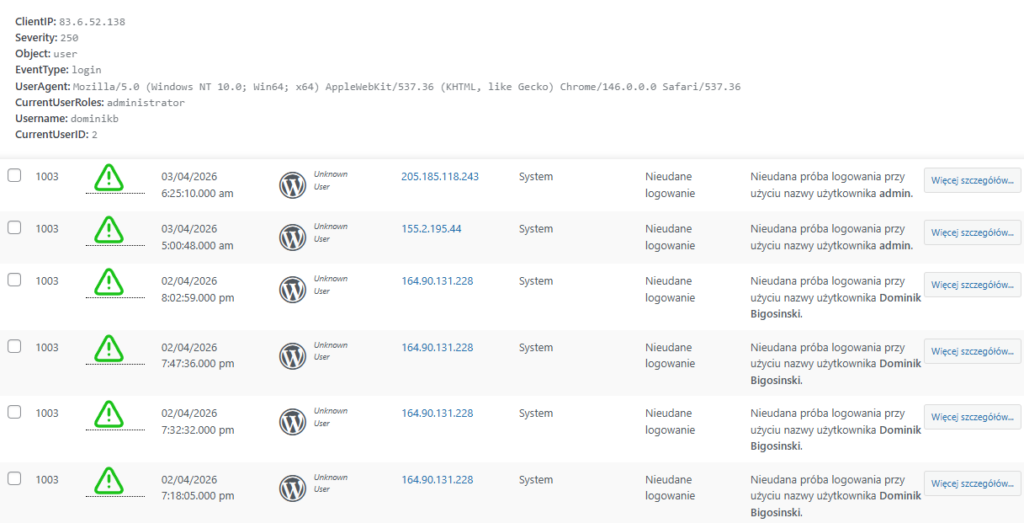Follow the 164.90.131.228 link at 7:18:05.000 pm
The width and height of the screenshot is (1024, 523).
click(x=437, y=479)
